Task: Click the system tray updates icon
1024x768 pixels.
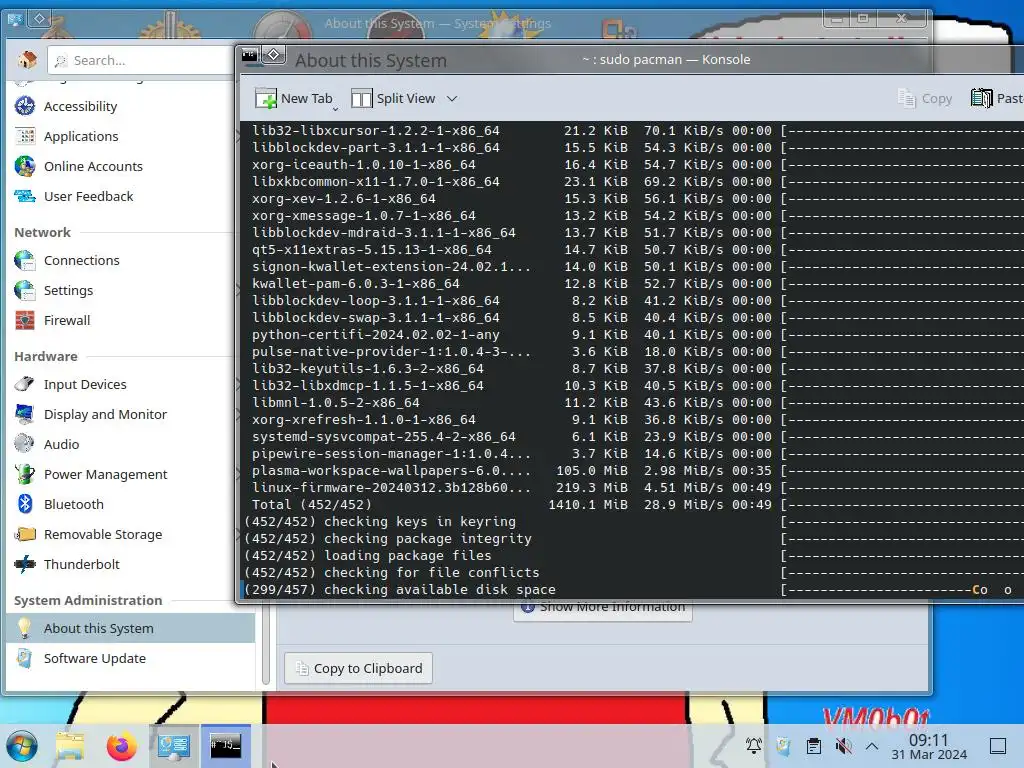Action: click(784, 746)
